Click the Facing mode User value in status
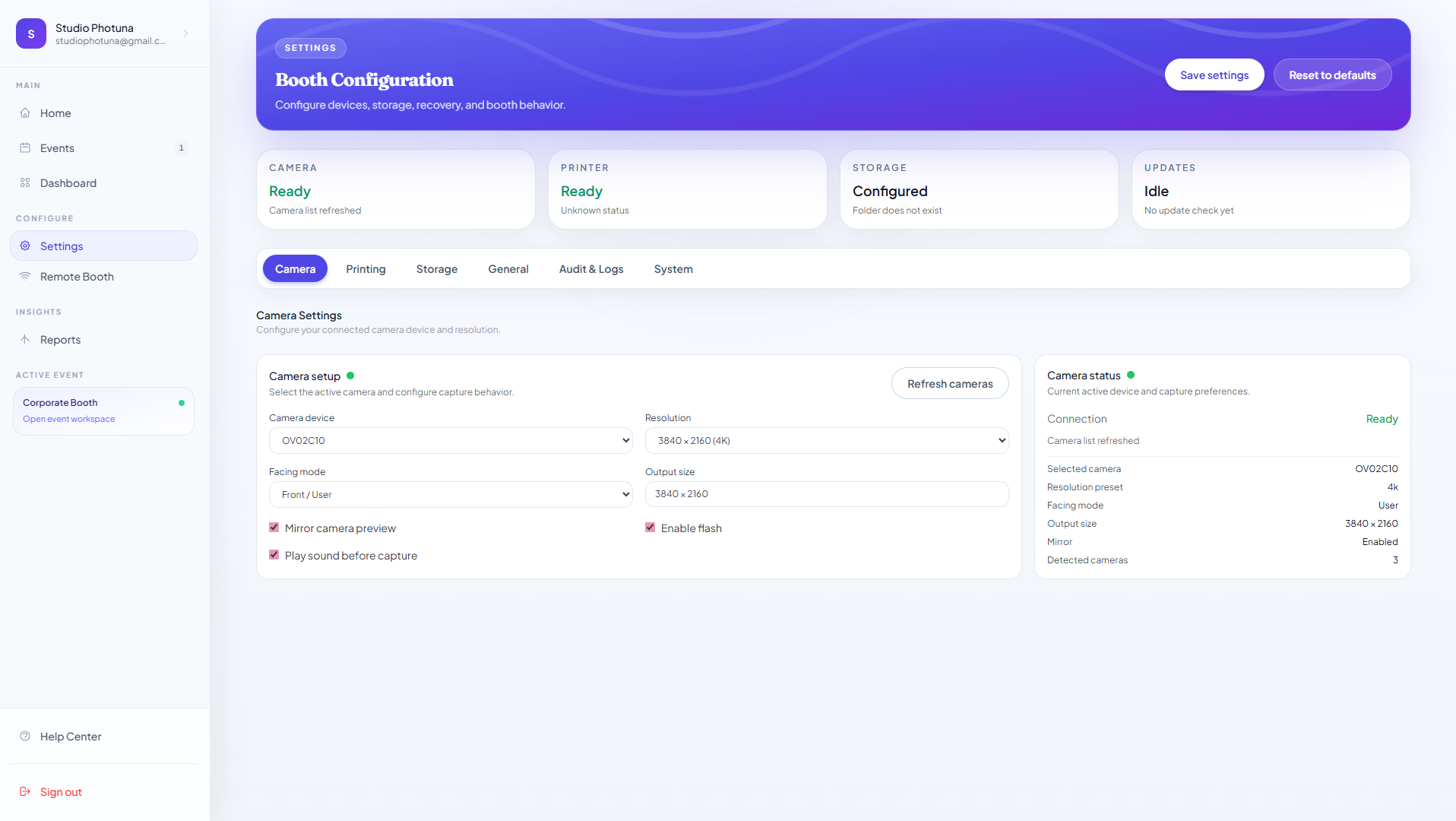This screenshot has width=1456, height=821. (x=1388, y=505)
